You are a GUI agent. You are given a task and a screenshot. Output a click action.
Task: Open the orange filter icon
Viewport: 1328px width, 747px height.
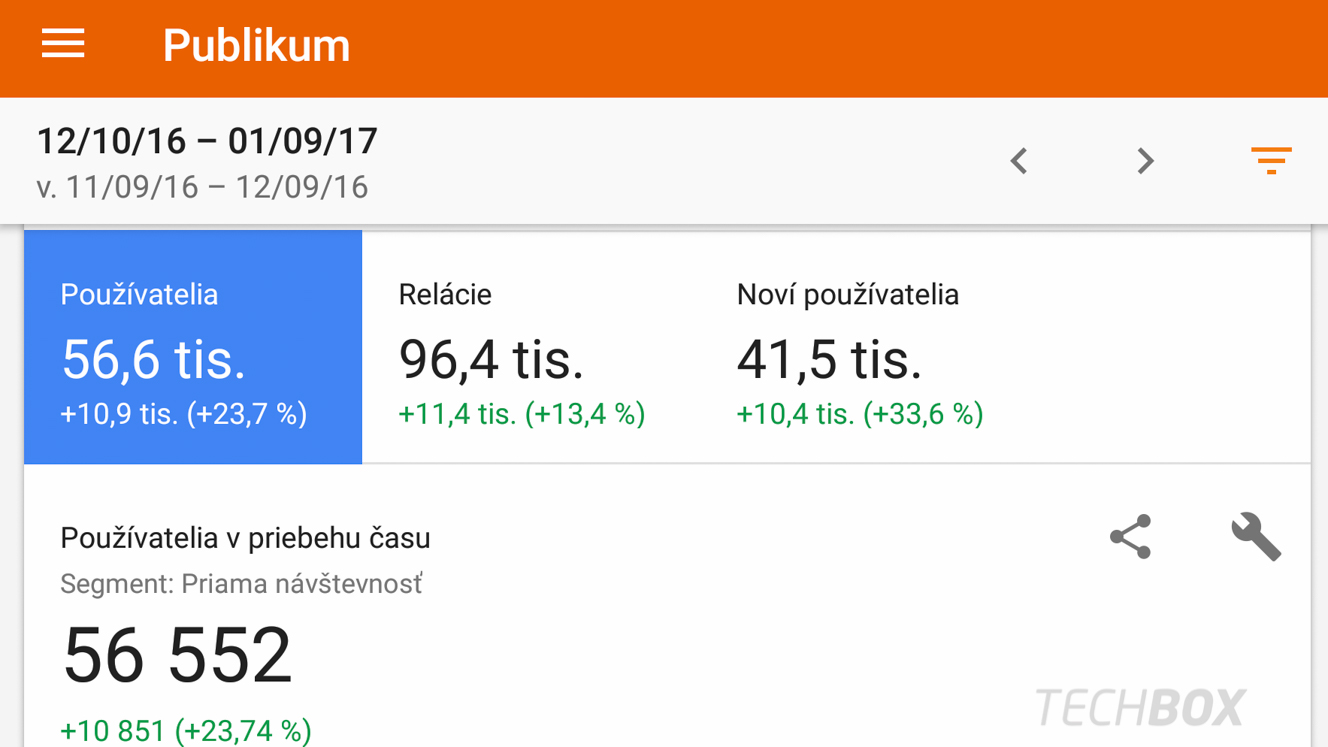point(1271,160)
